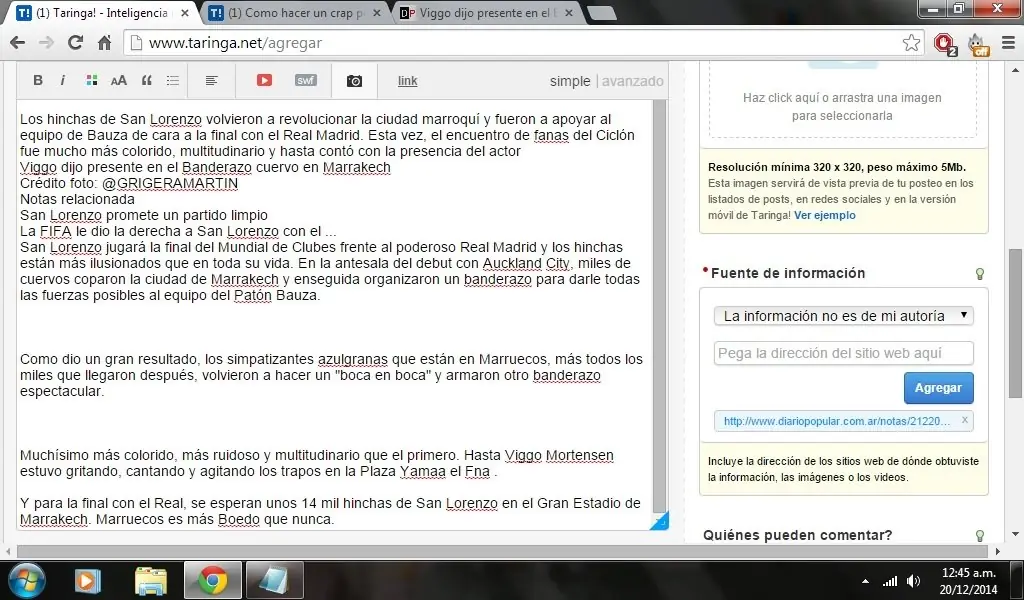
Task: Close the Taringa! Inteligencia tab
Action: (184, 13)
